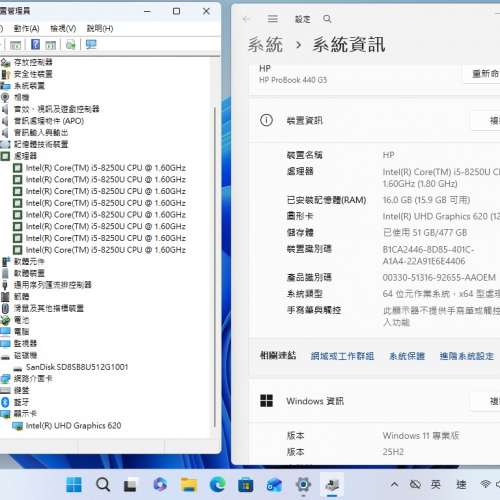Open the hamburger navigation menu in Settings

coord(272,19)
